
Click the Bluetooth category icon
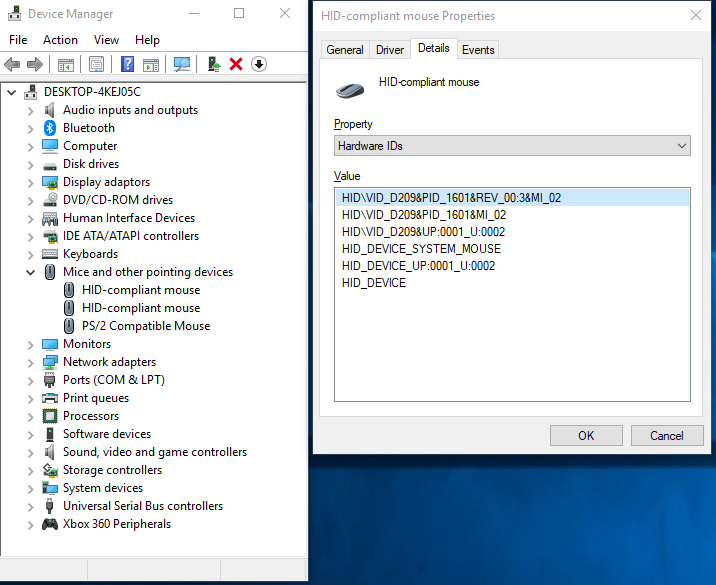pyautogui.click(x=50, y=128)
